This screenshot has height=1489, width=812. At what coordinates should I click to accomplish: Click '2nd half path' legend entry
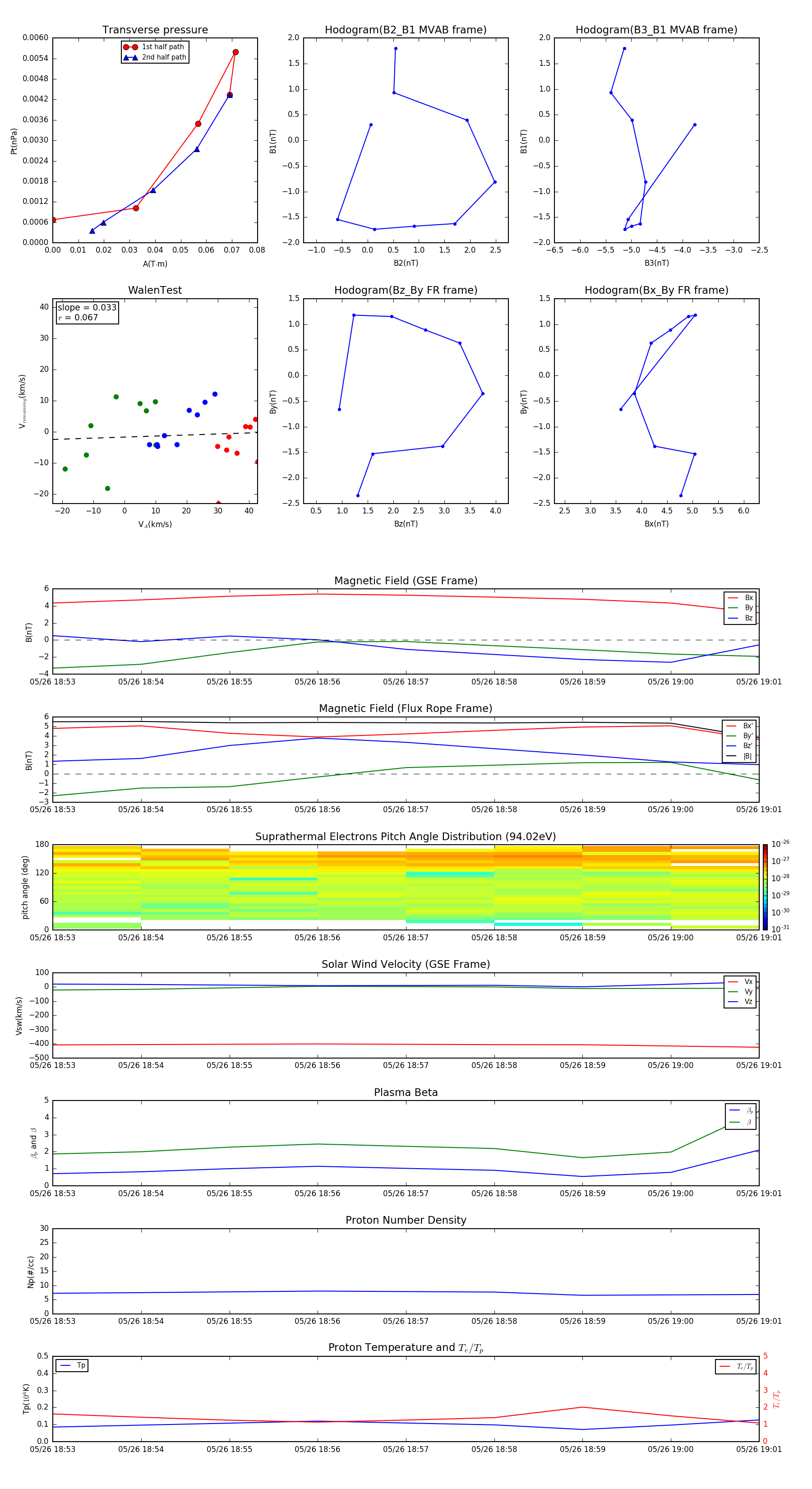pyautogui.click(x=154, y=57)
